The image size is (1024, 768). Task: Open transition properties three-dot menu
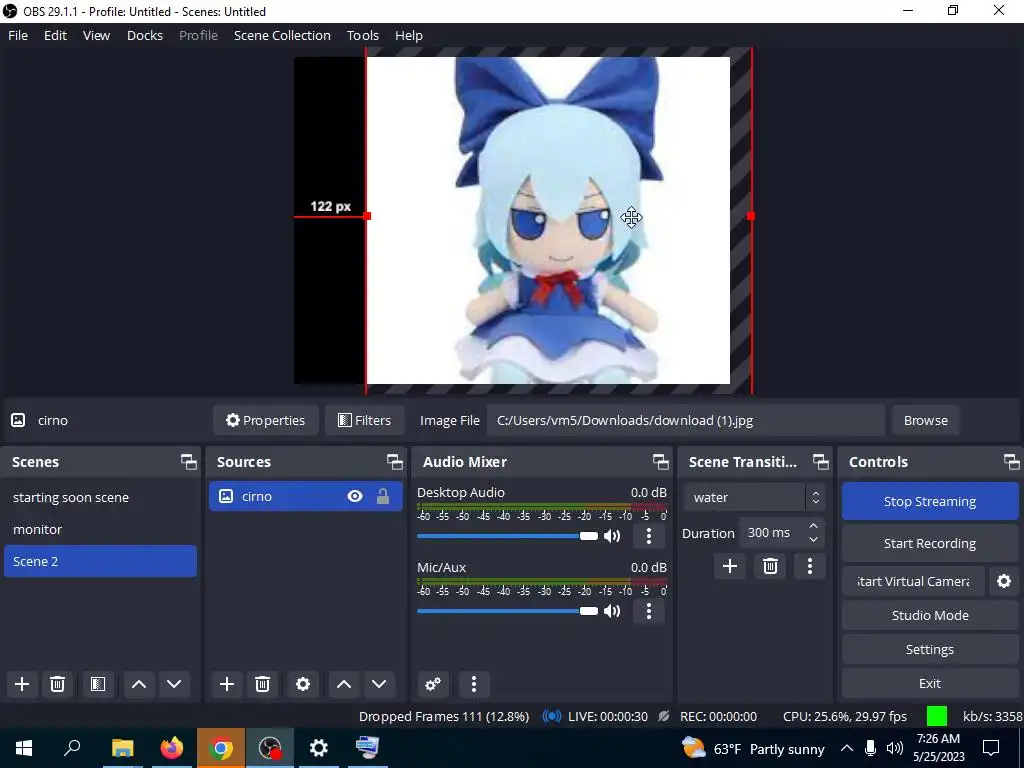pyautogui.click(x=810, y=566)
